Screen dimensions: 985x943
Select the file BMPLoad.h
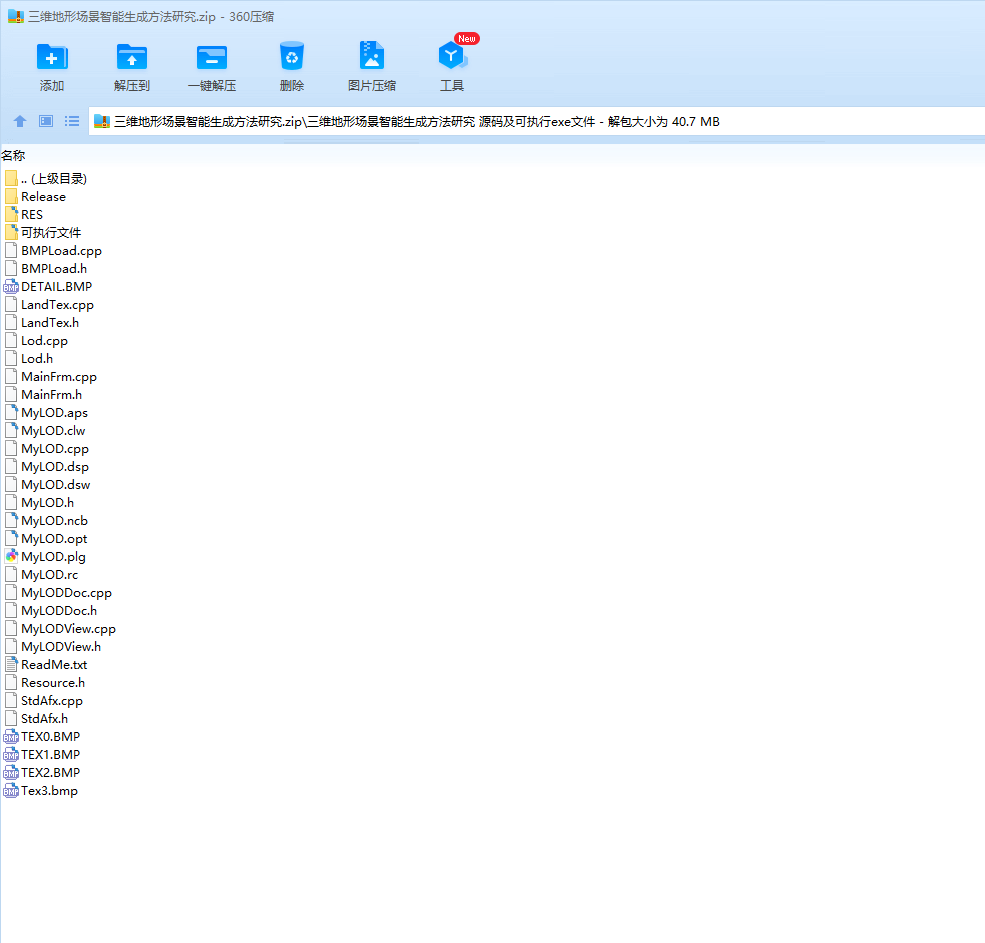tap(45, 269)
